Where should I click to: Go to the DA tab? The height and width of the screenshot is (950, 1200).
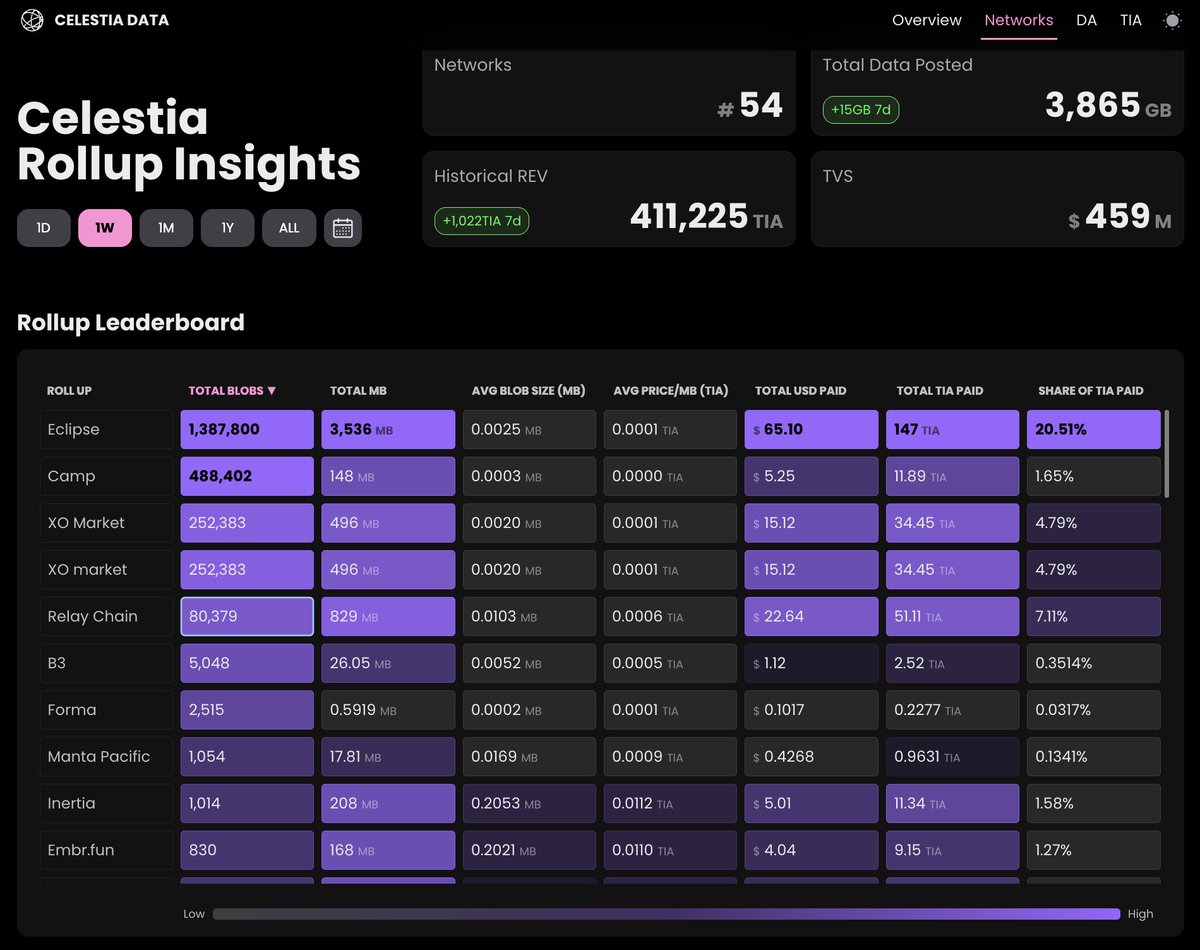[1087, 20]
